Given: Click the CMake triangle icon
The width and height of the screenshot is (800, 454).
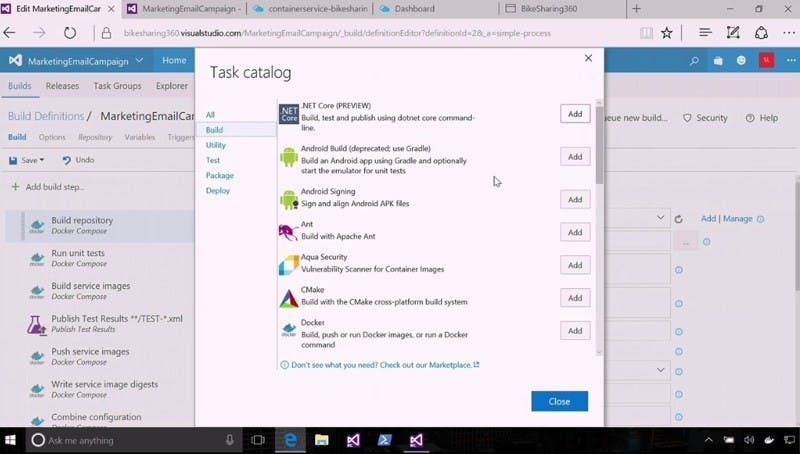Looking at the screenshot, I should [x=289, y=298].
